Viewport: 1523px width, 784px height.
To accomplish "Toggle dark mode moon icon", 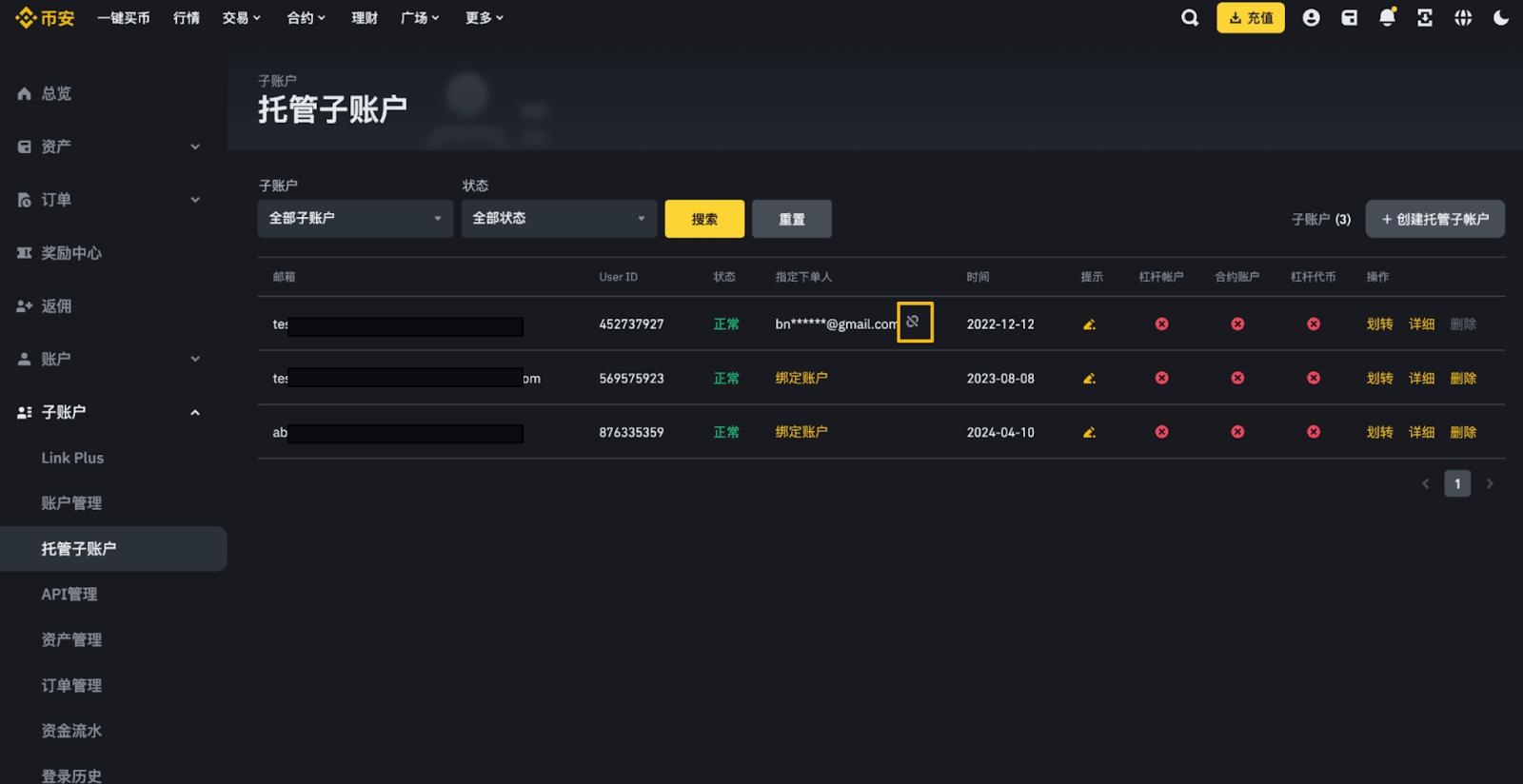I will [x=1501, y=18].
